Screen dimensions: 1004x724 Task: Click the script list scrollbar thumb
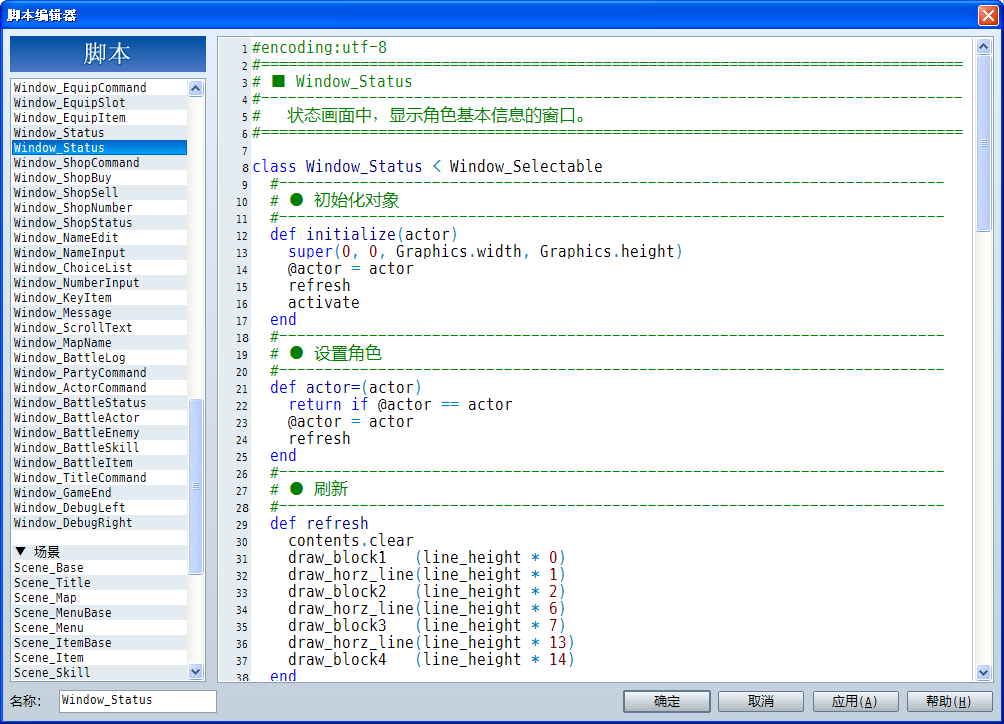[196, 487]
